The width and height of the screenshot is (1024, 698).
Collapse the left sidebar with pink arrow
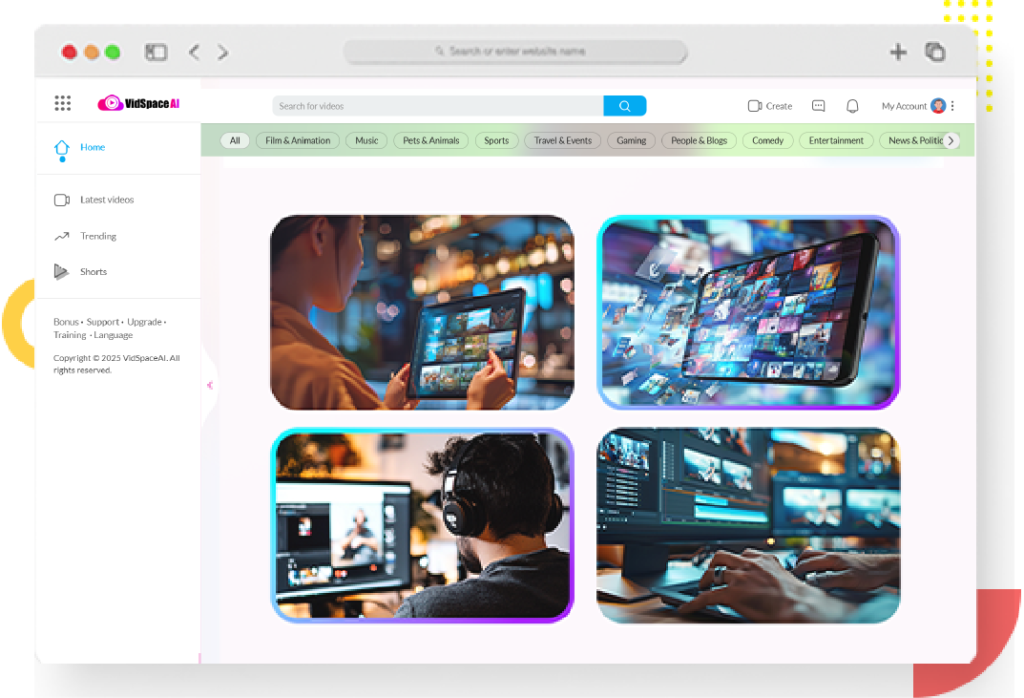click(209, 385)
